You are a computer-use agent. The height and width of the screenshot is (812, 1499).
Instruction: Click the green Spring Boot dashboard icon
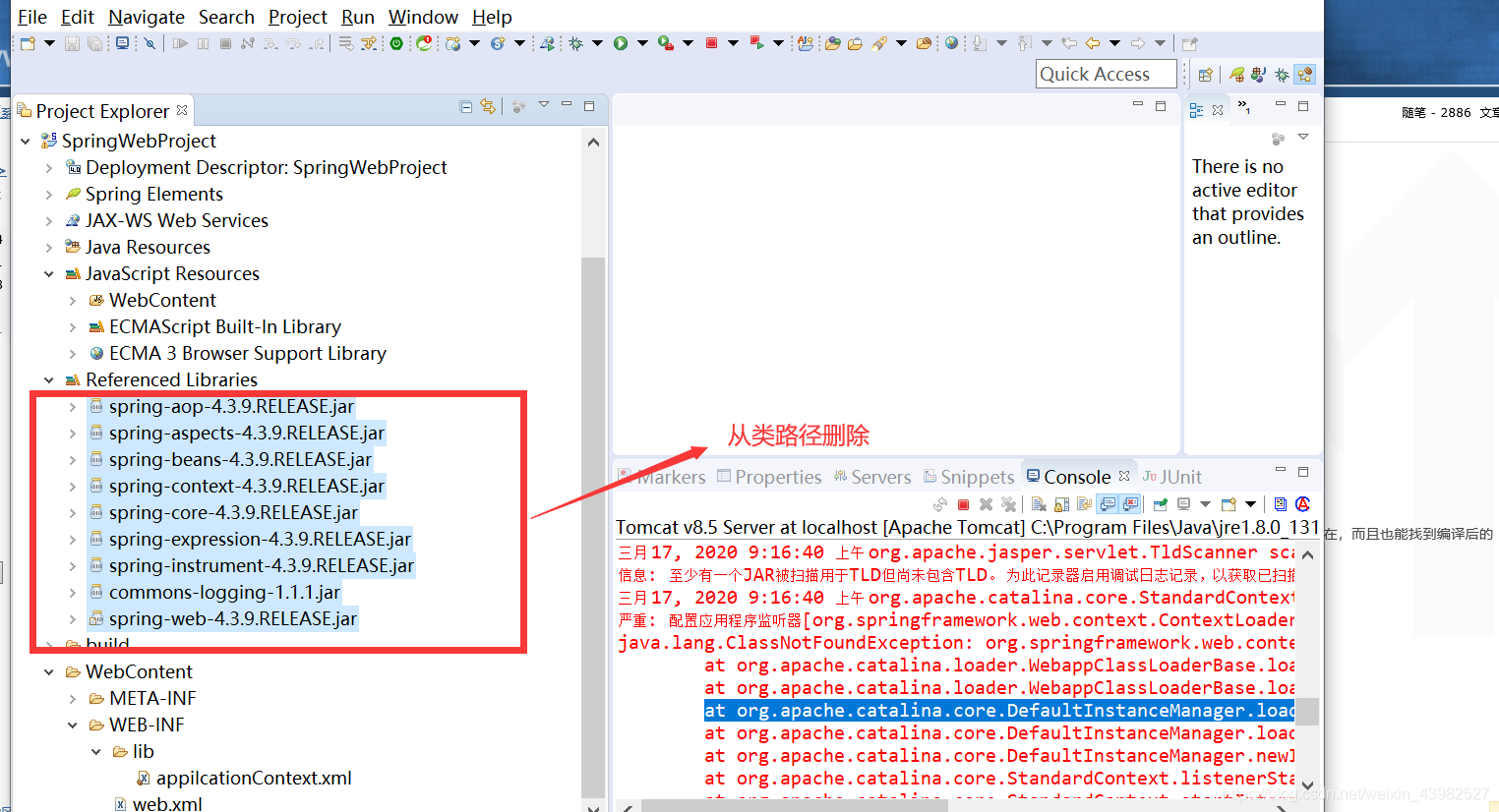click(x=396, y=43)
